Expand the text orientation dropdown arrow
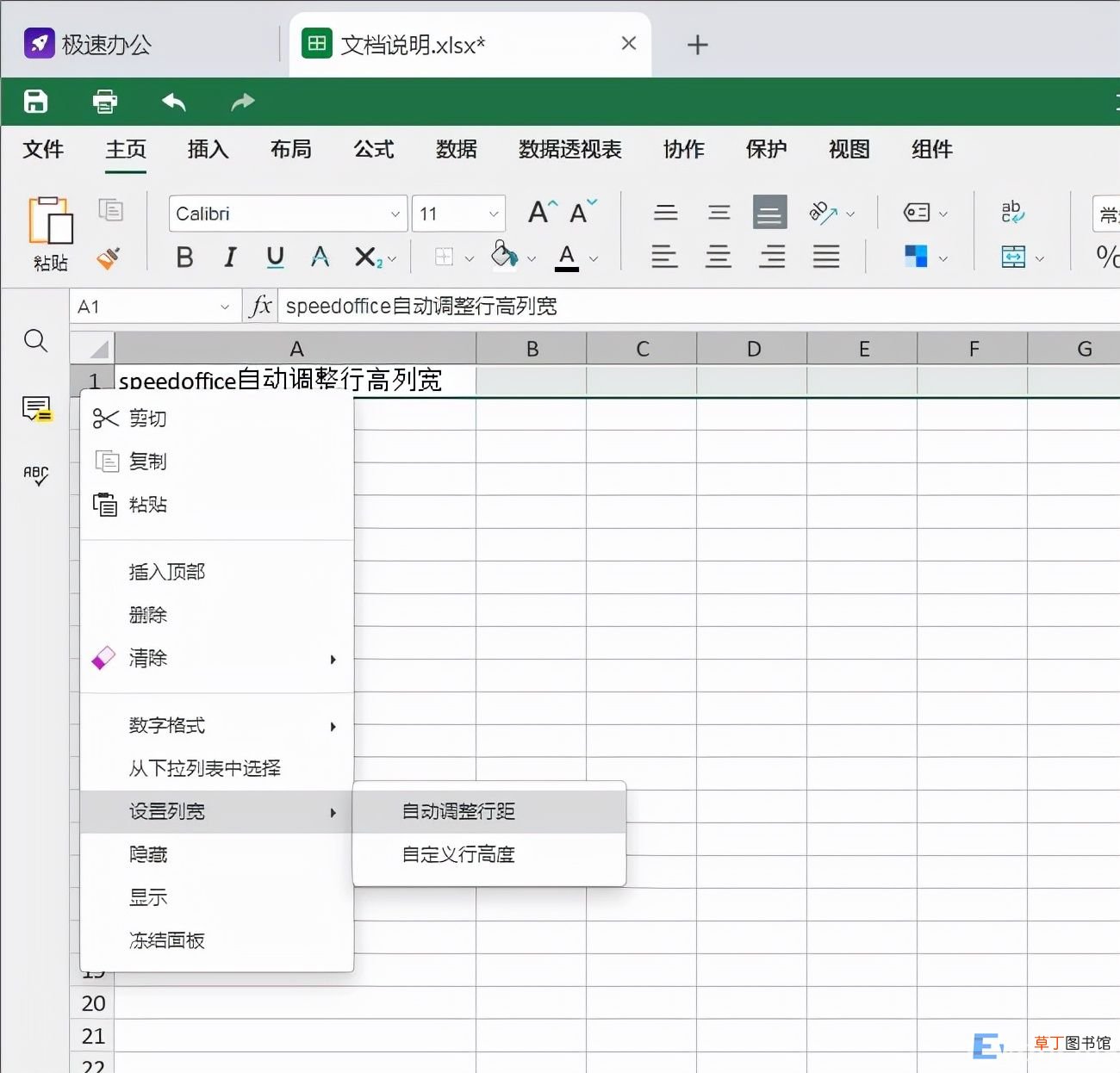 click(851, 214)
